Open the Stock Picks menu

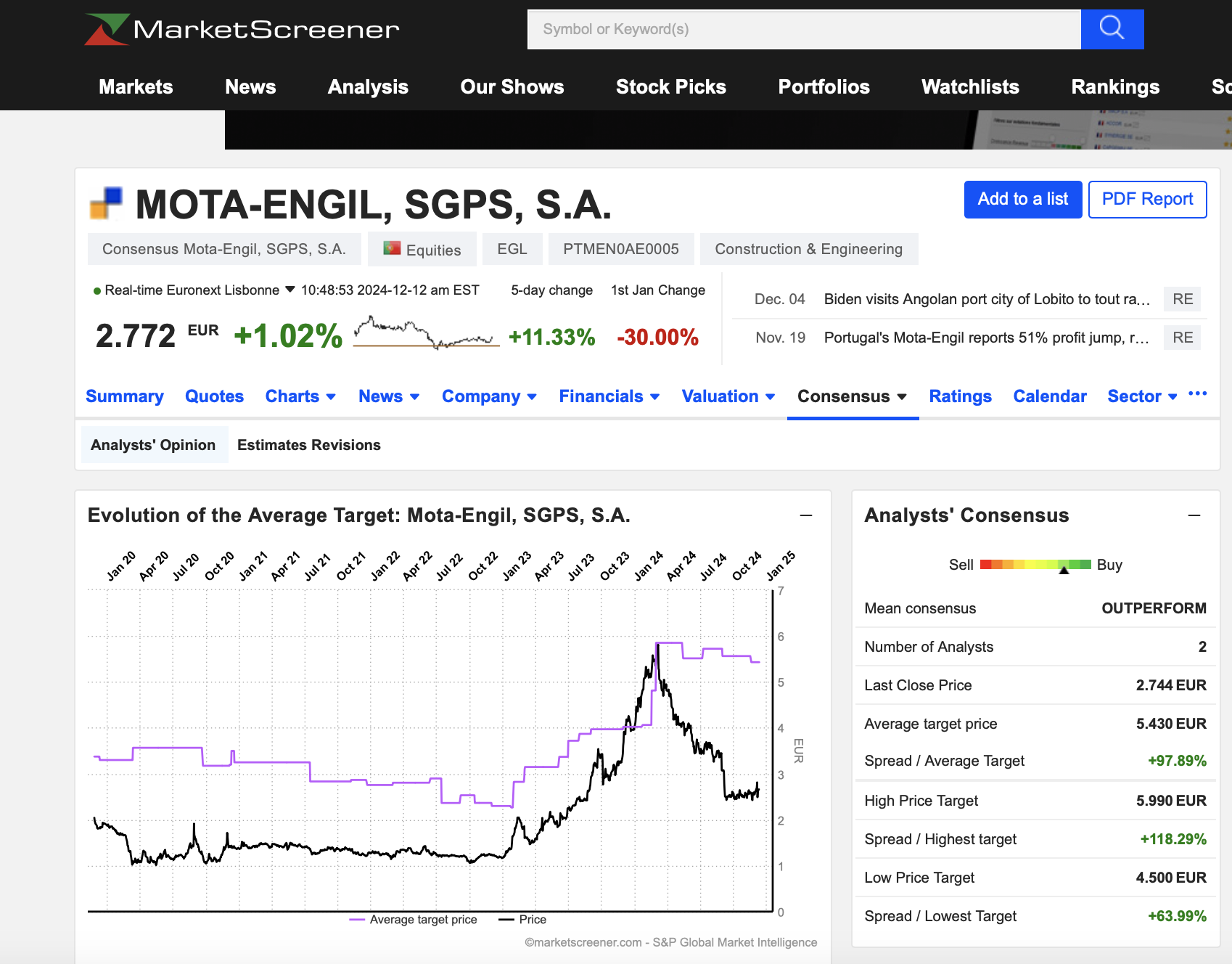(x=670, y=87)
